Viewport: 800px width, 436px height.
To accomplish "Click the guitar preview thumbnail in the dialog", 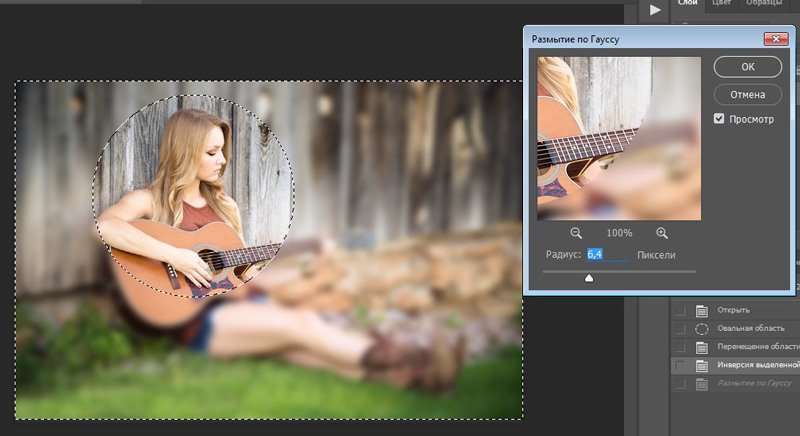I will tap(619, 138).
